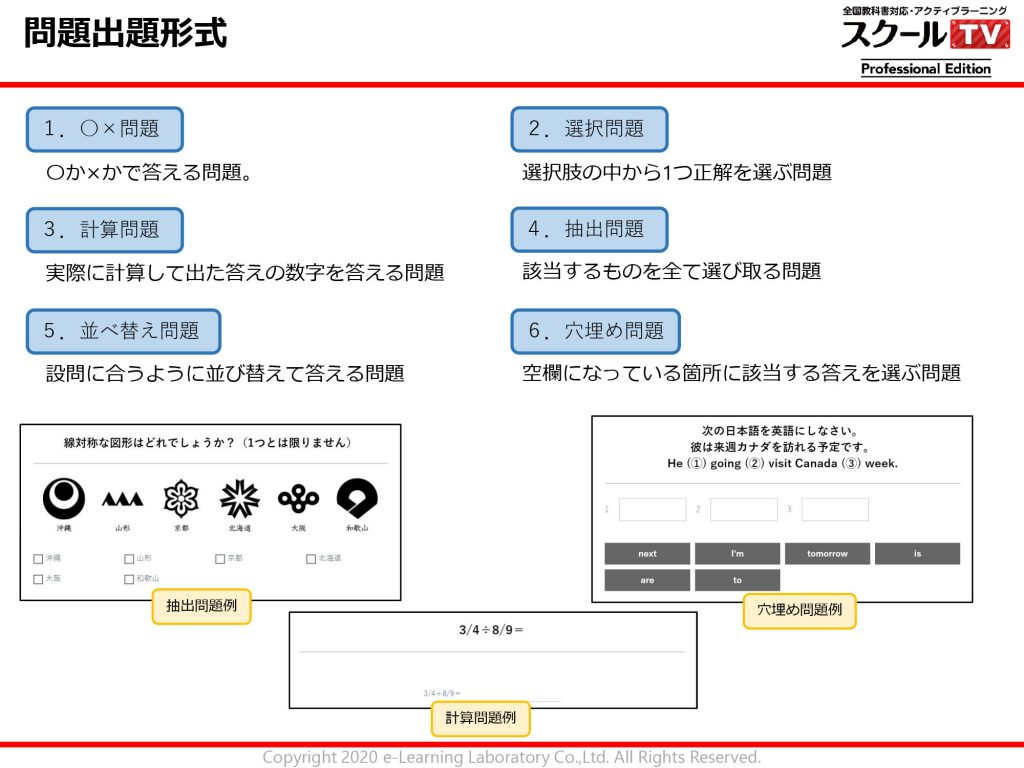
Task: Click the 1. ○×問題 label box
Action: click(104, 129)
